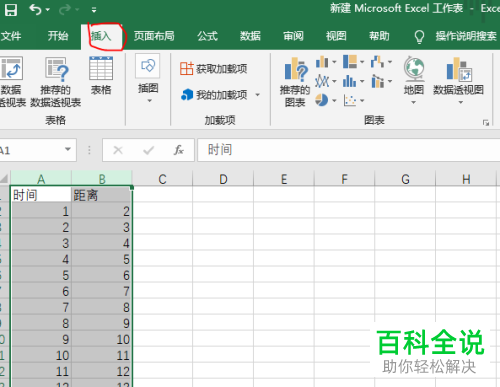
Task: Click the cancel X formula bar button
Action: (x=118, y=150)
